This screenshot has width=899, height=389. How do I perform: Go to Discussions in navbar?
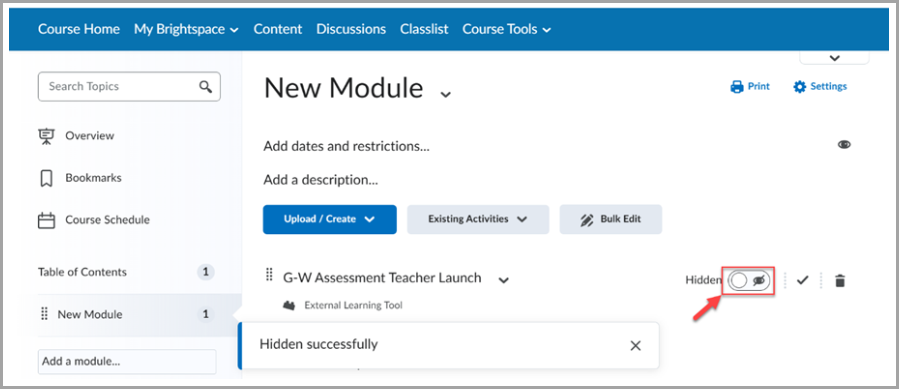[351, 29]
